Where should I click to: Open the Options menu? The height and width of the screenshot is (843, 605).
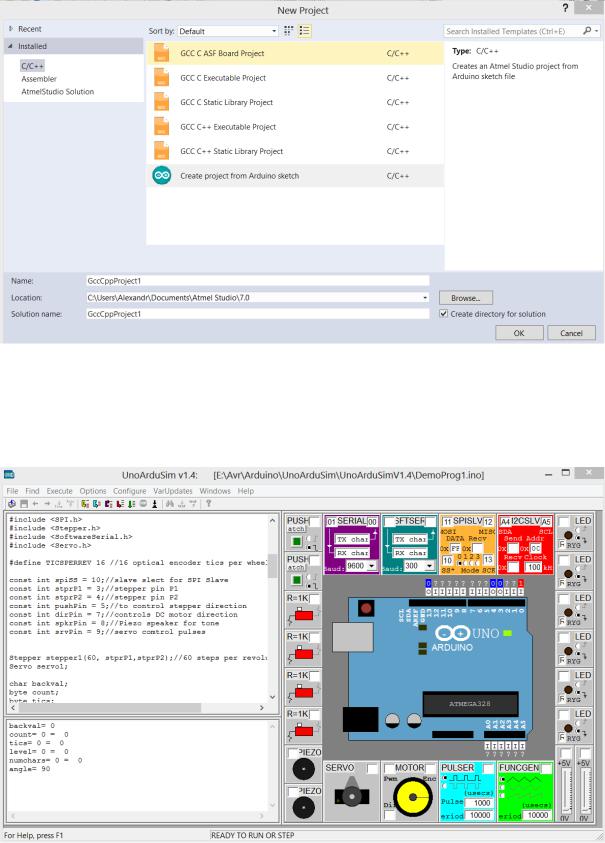93,491
